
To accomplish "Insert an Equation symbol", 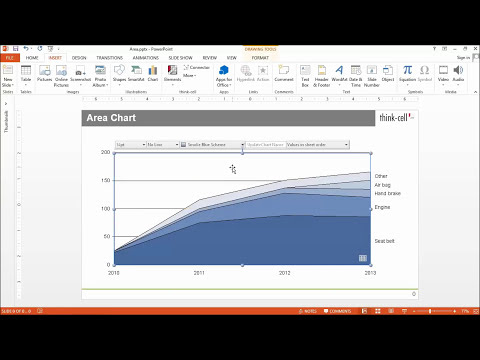I will pyautogui.click(x=407, y=73).
